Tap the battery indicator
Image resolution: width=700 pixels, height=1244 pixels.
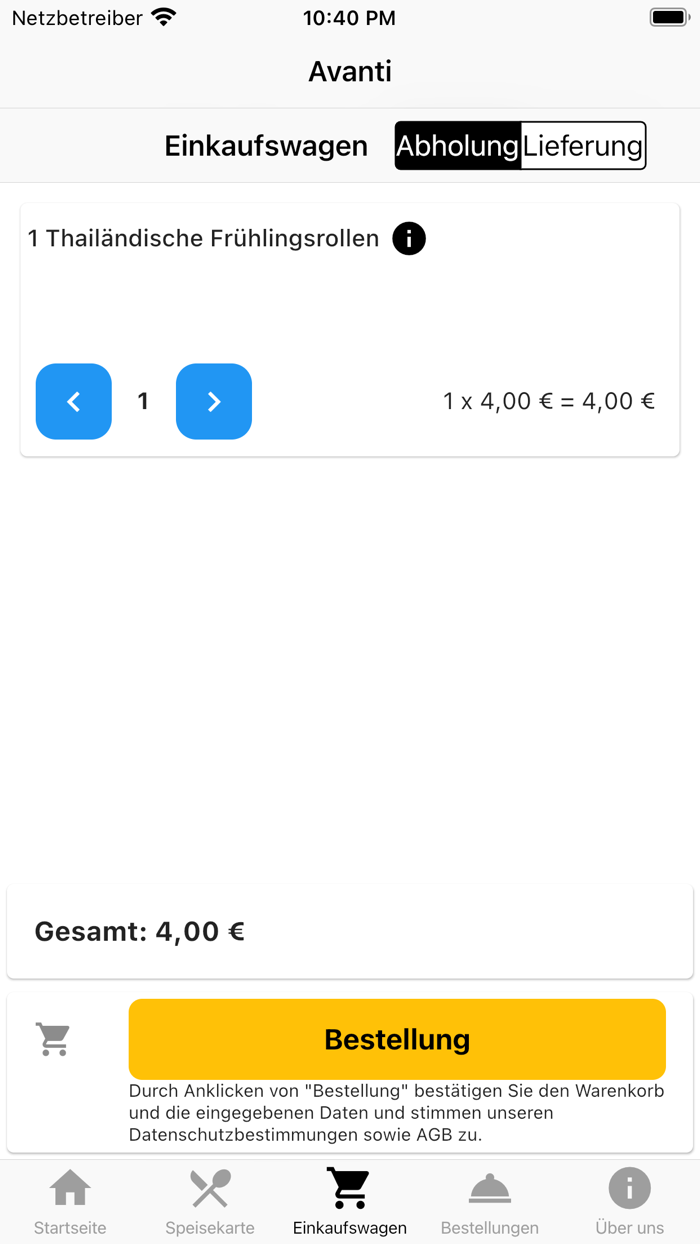click(x=668, y=16)
